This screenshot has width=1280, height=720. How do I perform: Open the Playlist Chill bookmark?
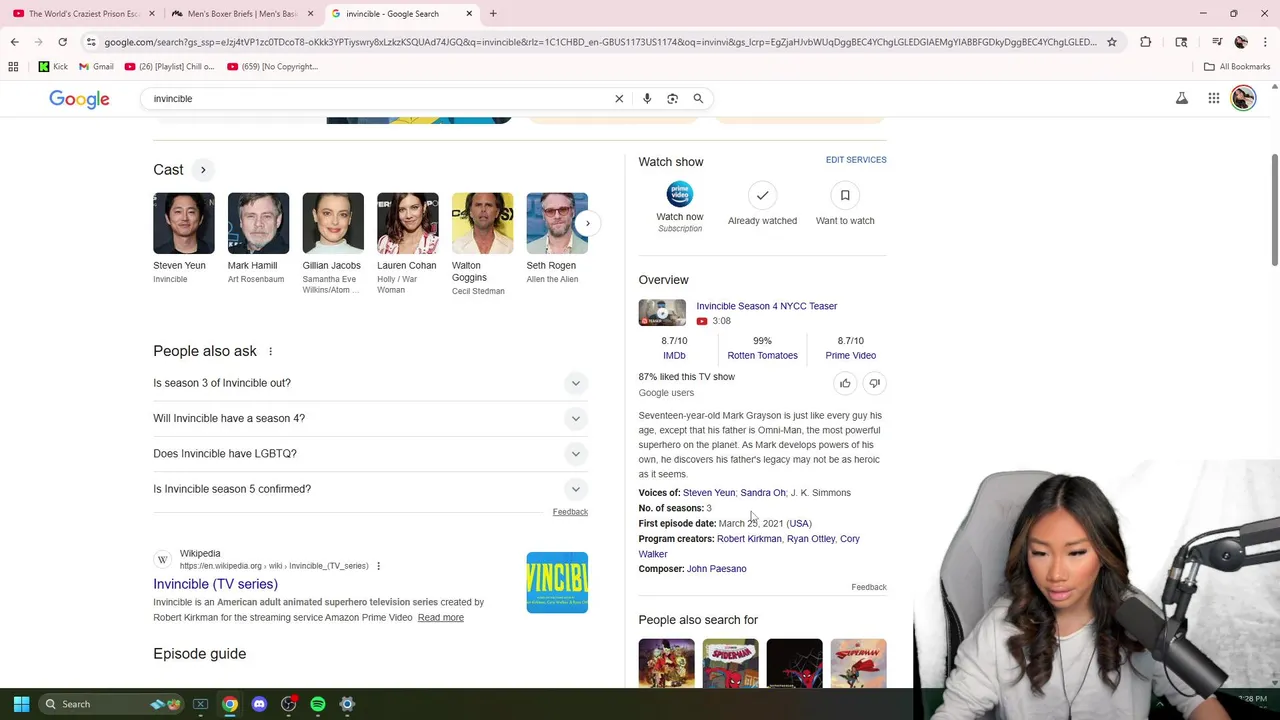pyautogui.click(x=170, y=67)
